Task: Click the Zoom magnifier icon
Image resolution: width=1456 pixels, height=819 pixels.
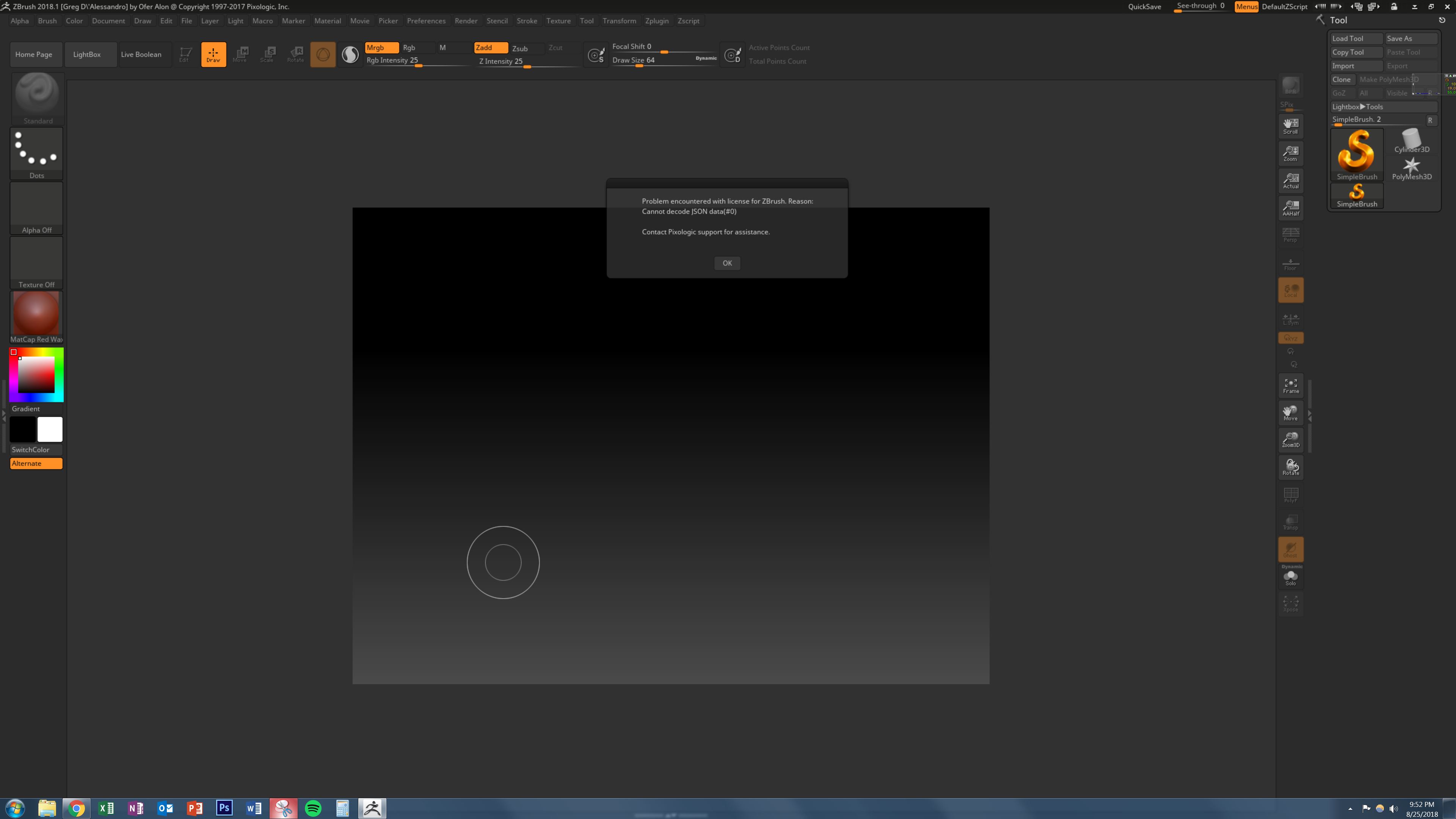Action: (x=1290, y=153)
